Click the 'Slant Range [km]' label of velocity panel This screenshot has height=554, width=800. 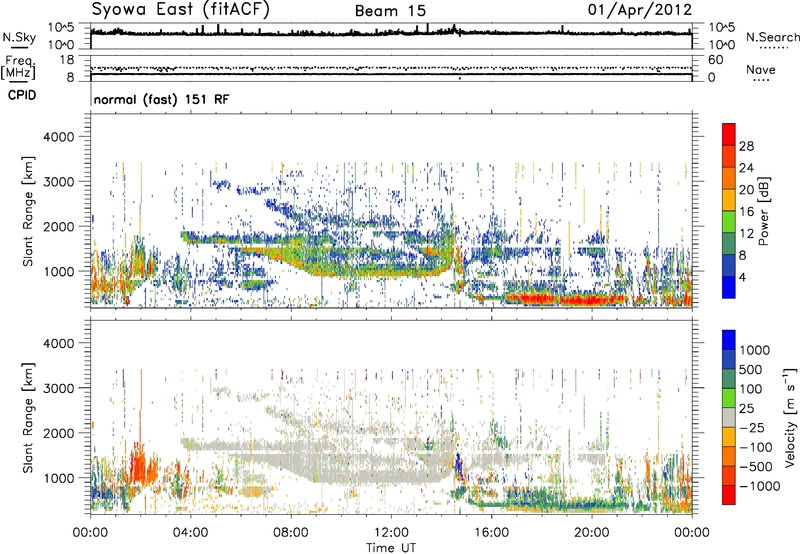point(28,417)
